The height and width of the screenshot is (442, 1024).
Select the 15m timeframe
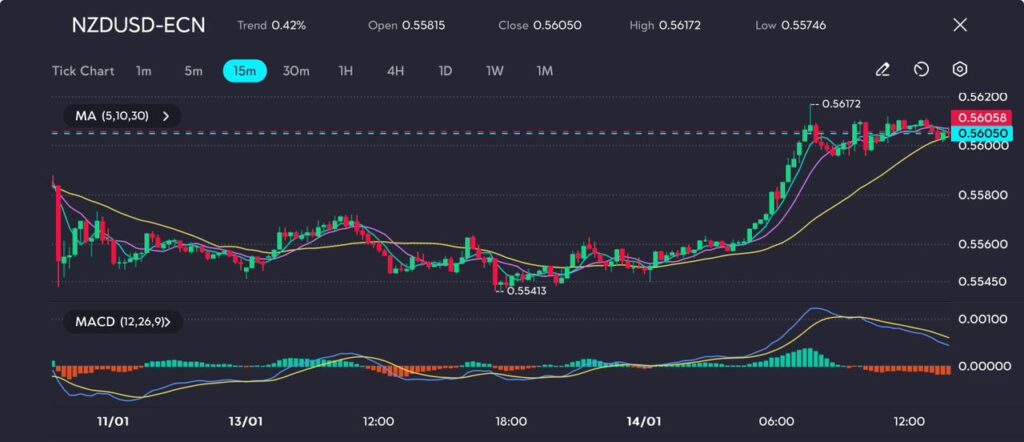pos(244,71)
